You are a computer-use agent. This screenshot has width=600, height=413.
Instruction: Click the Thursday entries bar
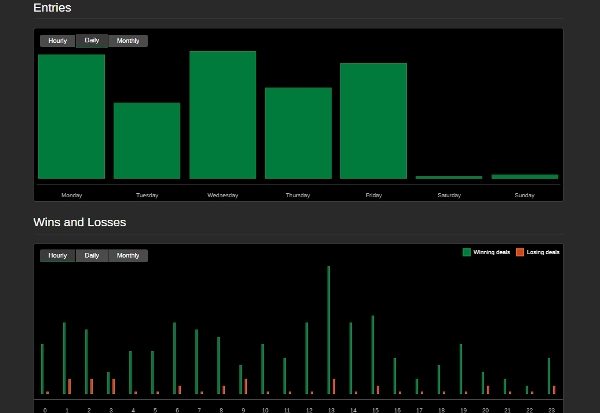click(x=298, y=133)
